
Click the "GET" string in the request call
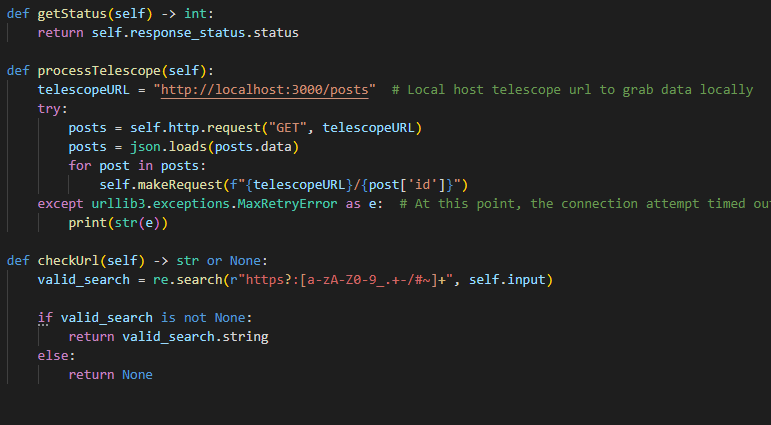pos(288,128)
